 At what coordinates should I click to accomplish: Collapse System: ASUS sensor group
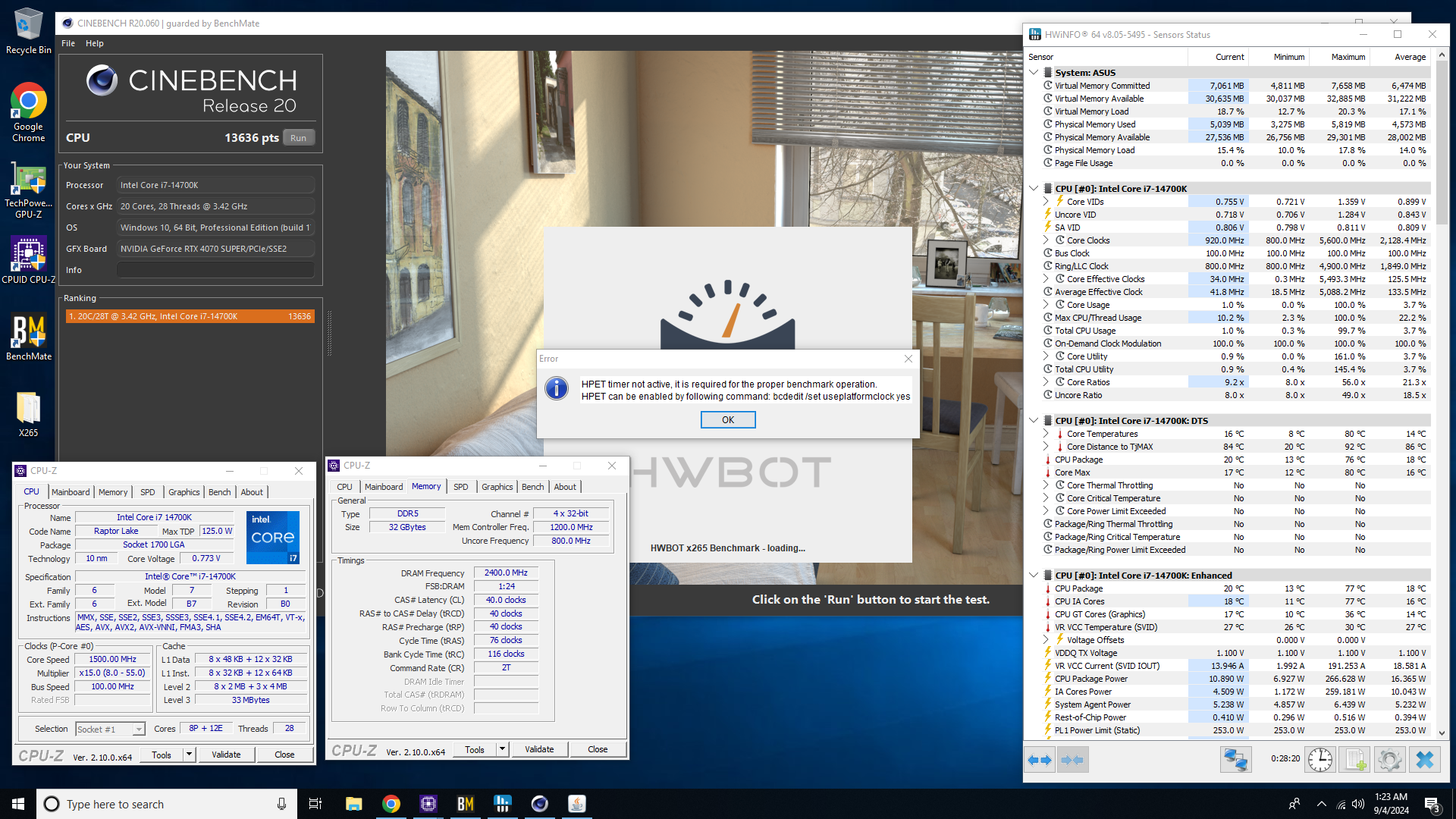tap(1034, 73)
